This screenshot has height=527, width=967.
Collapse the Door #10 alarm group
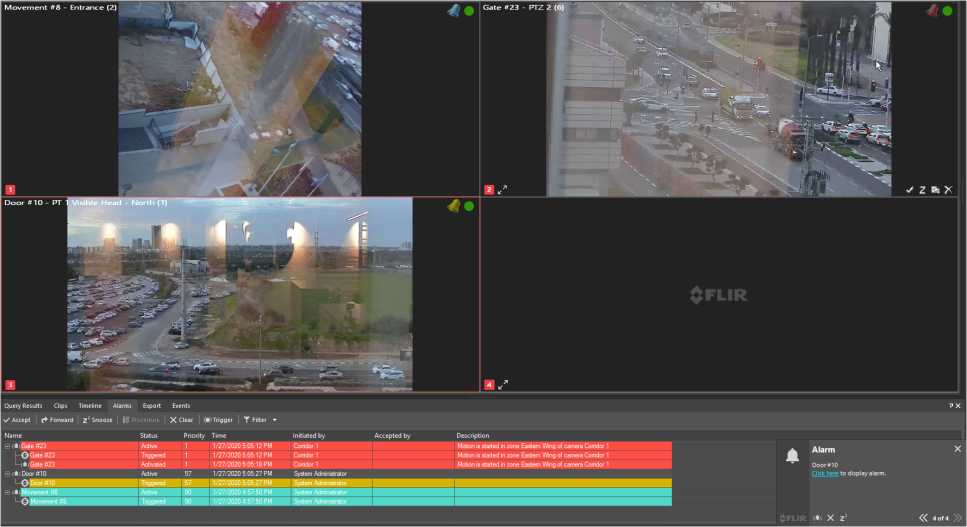(7, 473)
